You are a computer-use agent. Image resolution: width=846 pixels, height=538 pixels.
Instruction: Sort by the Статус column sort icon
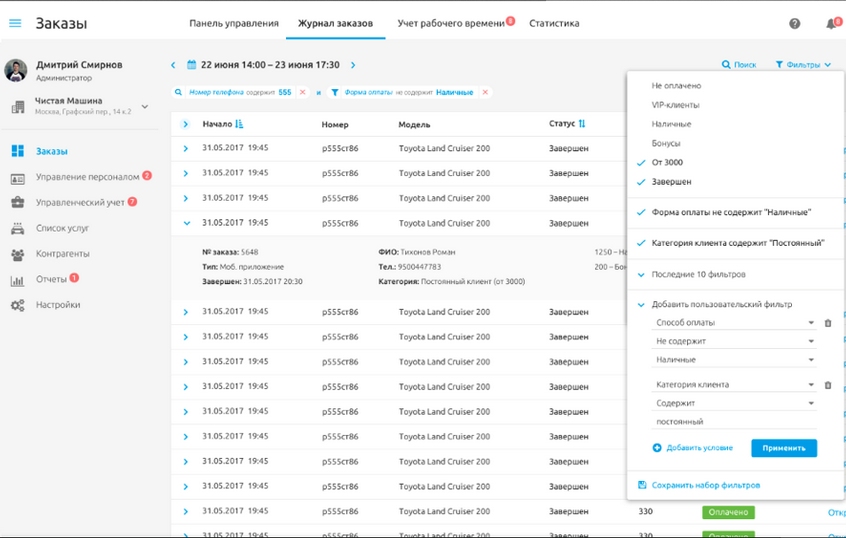tap(582, 124)
